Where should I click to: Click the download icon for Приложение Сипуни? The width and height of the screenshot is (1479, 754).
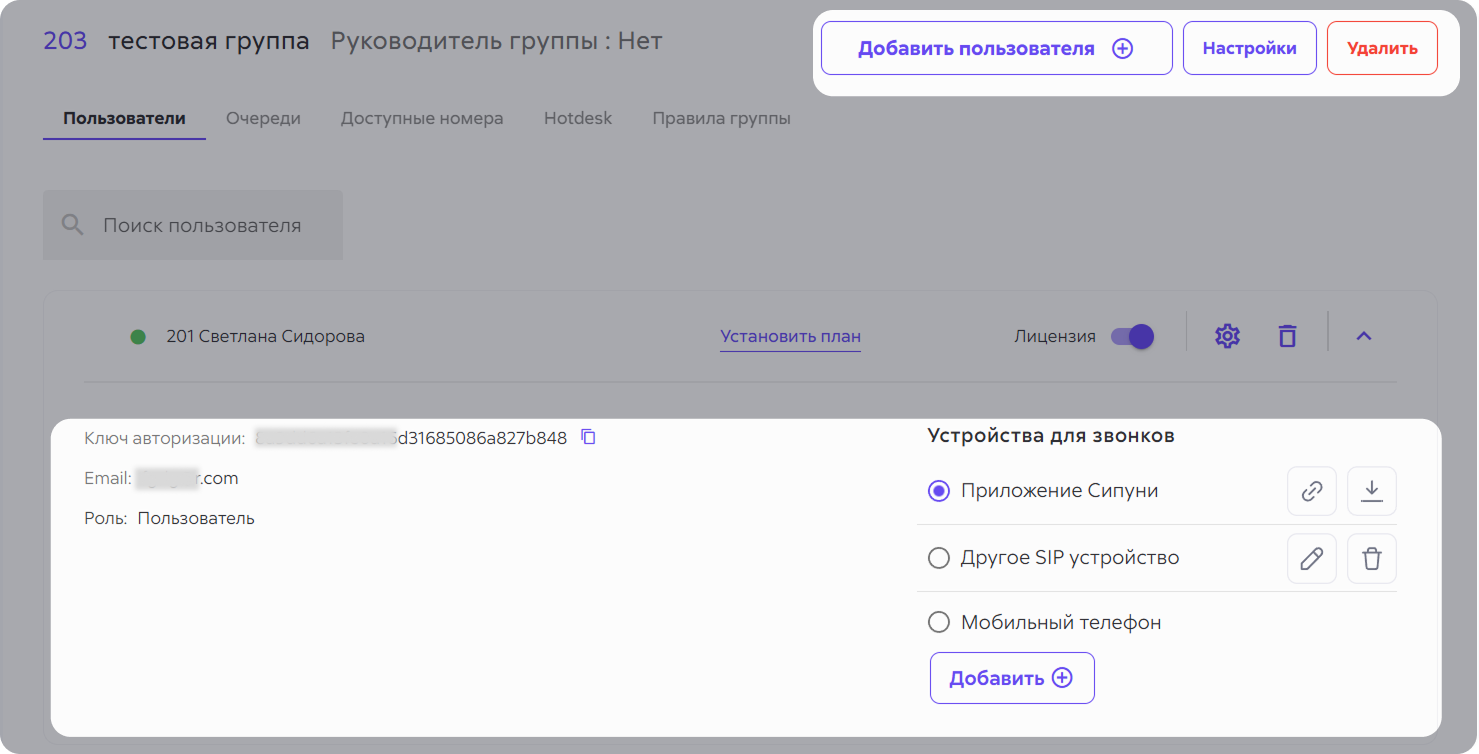point(1371,491)
